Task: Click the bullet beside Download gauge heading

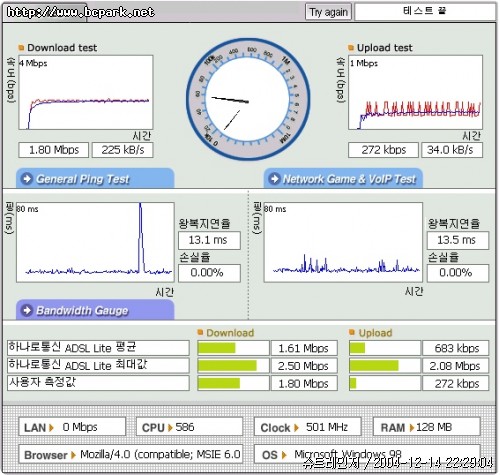Action: click(x=200, y=332)
